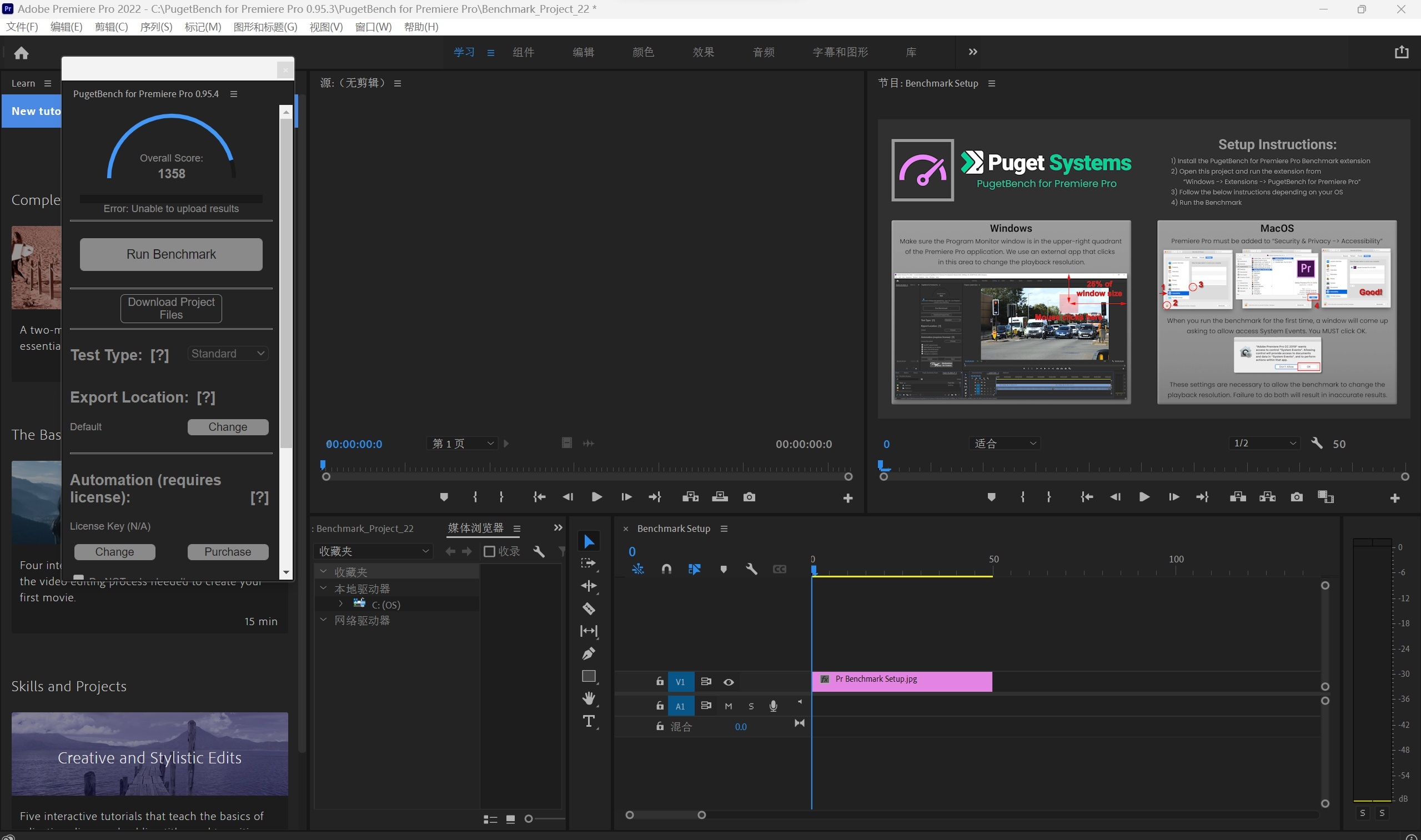Select the Pr Benchmark Setup.jpg clip

[901, 682]
